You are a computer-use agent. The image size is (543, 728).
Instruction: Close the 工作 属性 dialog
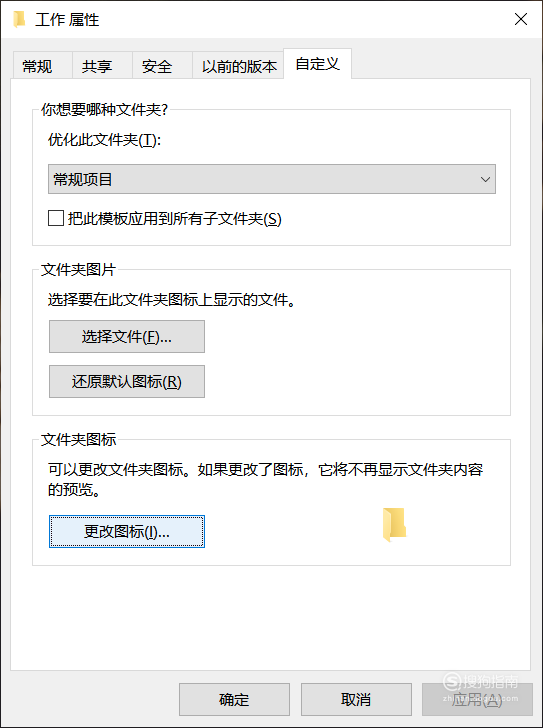pyautogui.click(x=521, y=19)
